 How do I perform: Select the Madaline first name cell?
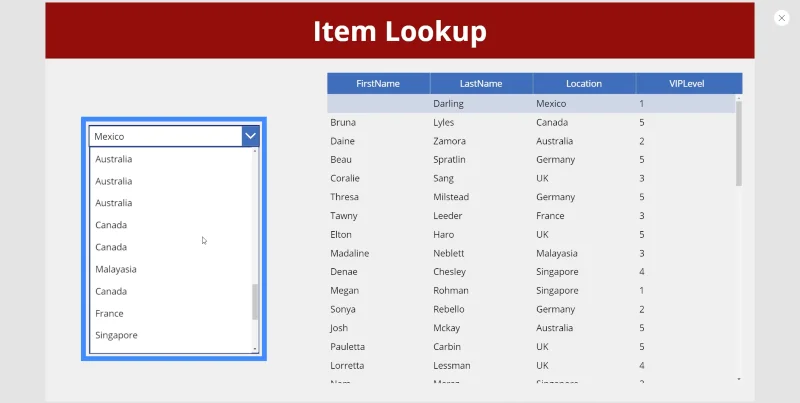point(349,253)
